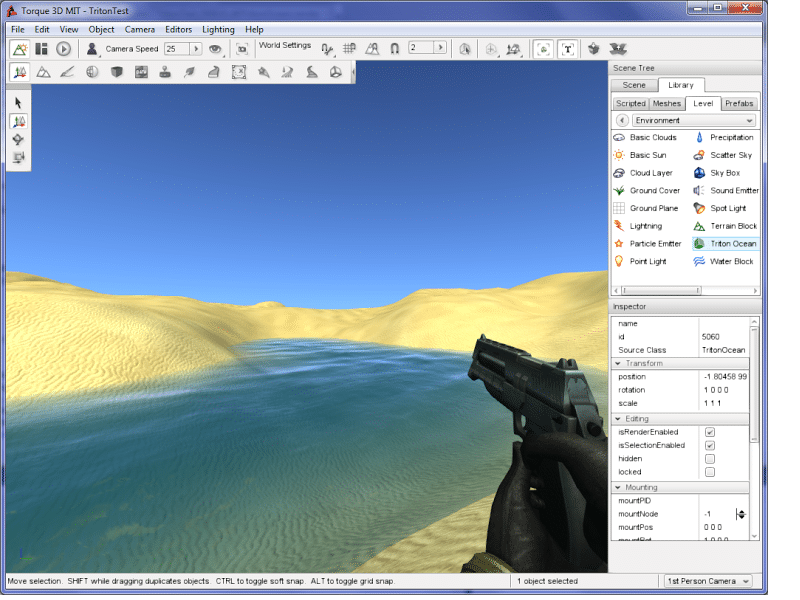Click the mountNode spinner arrows
Screen dimensions: 800x600
click(741, 514)
